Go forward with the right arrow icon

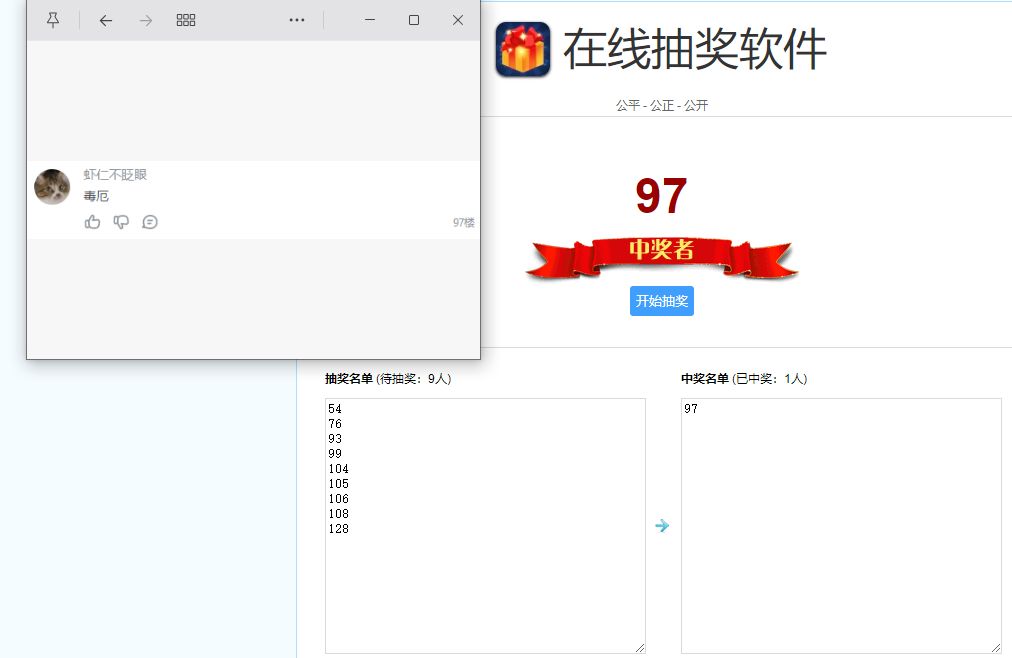[x=146, y=21]
